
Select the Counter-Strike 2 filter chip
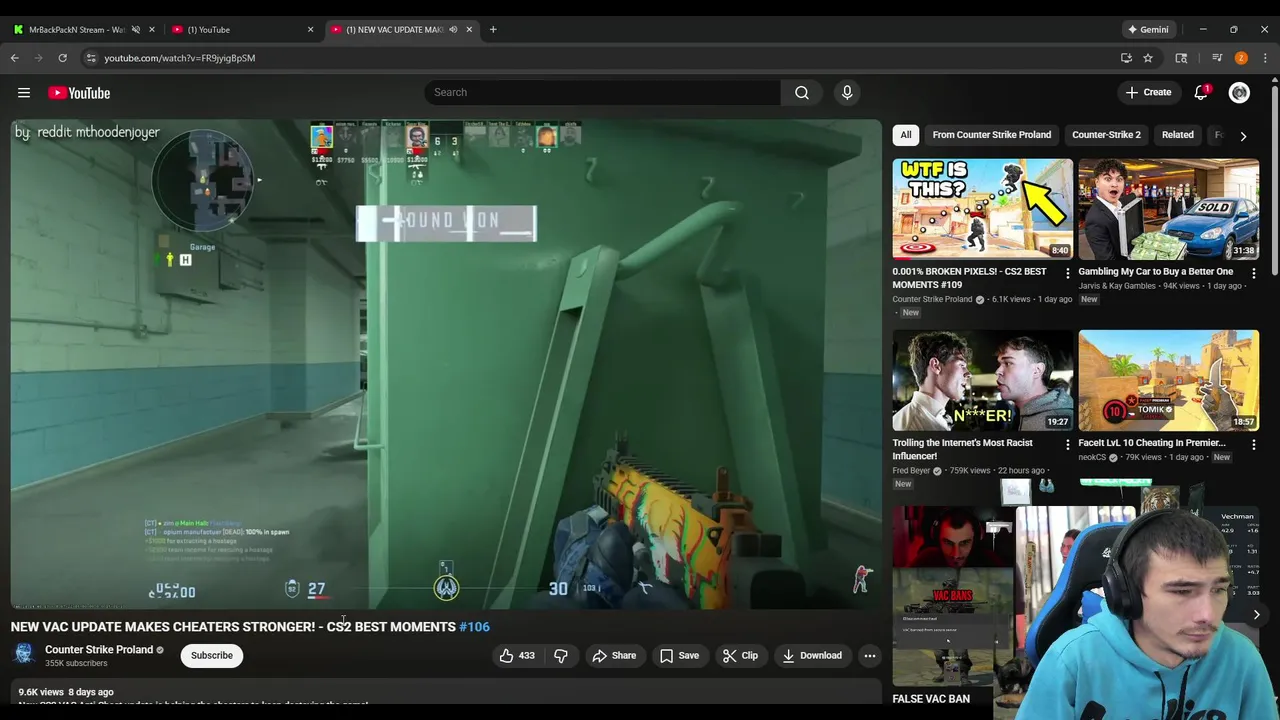tap(1106, 135)
